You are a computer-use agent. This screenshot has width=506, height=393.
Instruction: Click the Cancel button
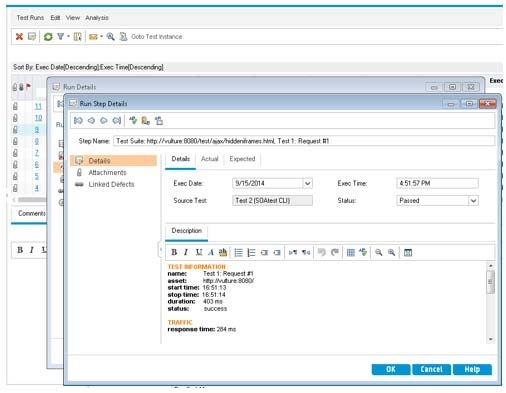point(431,369)
